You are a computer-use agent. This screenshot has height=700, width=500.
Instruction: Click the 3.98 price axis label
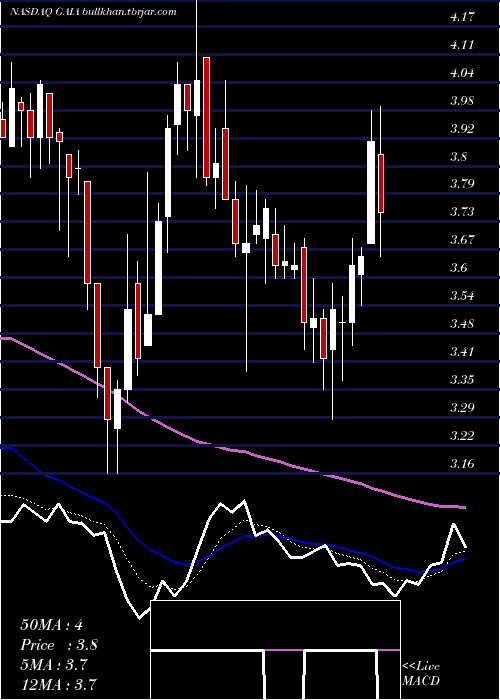pos(462,101)
